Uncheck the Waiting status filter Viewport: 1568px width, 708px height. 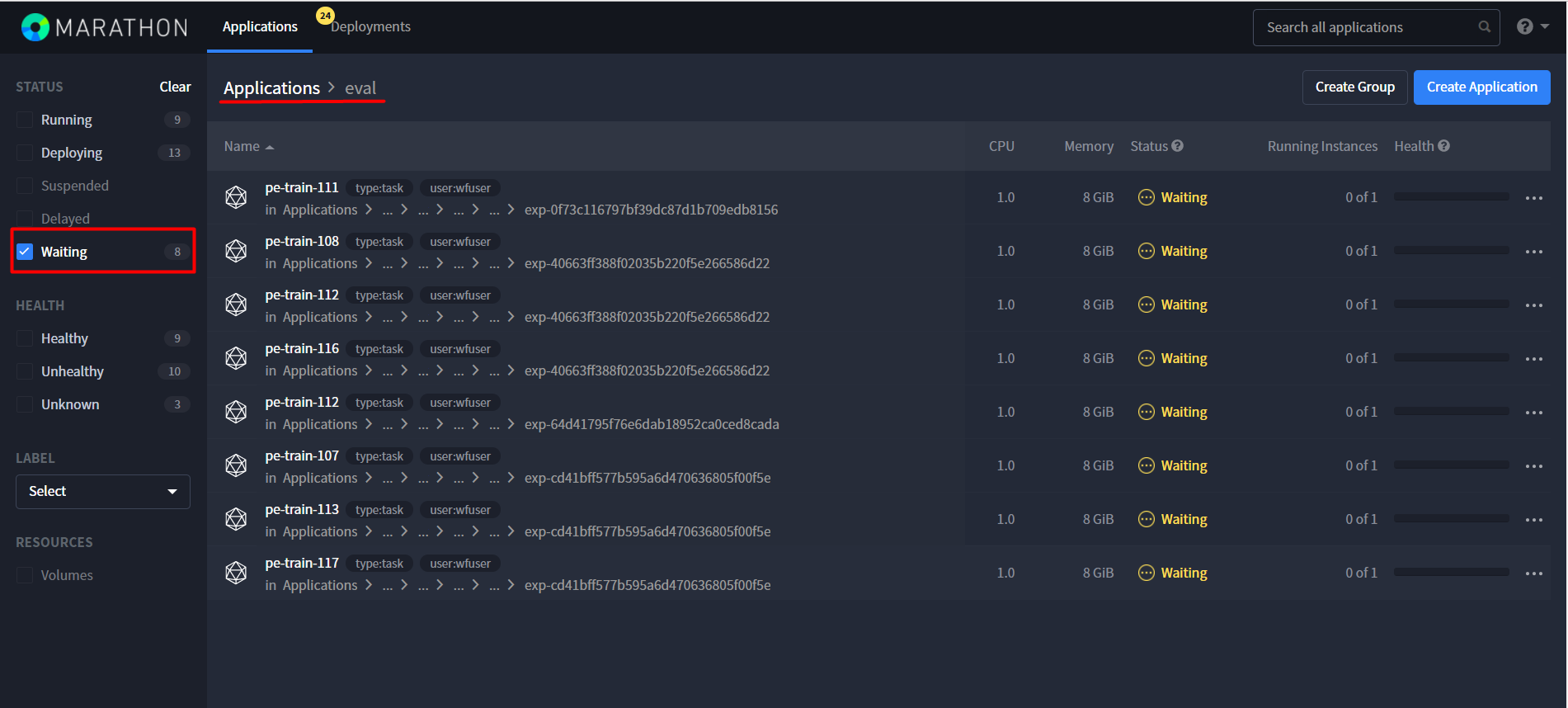pyautogui.click(x=25, y=252)
